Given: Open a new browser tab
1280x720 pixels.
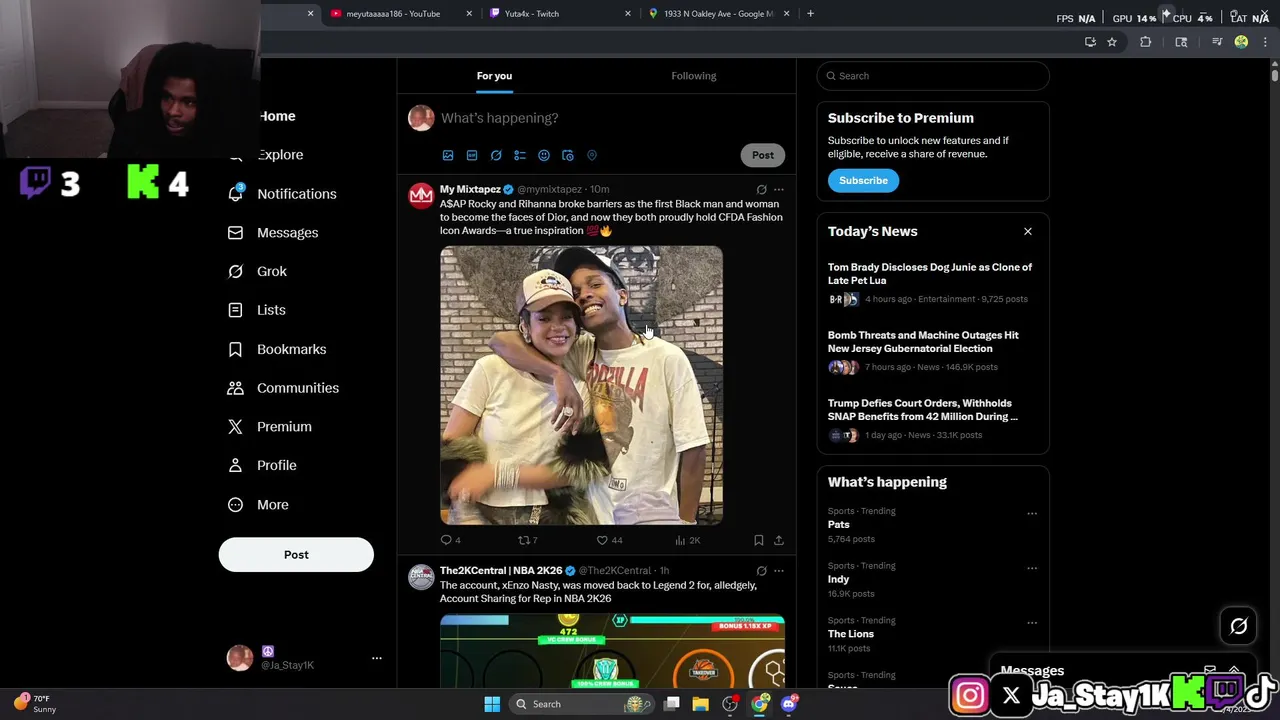Looking at the screenshot, I should pyautogui.click(x=810, y=13).
